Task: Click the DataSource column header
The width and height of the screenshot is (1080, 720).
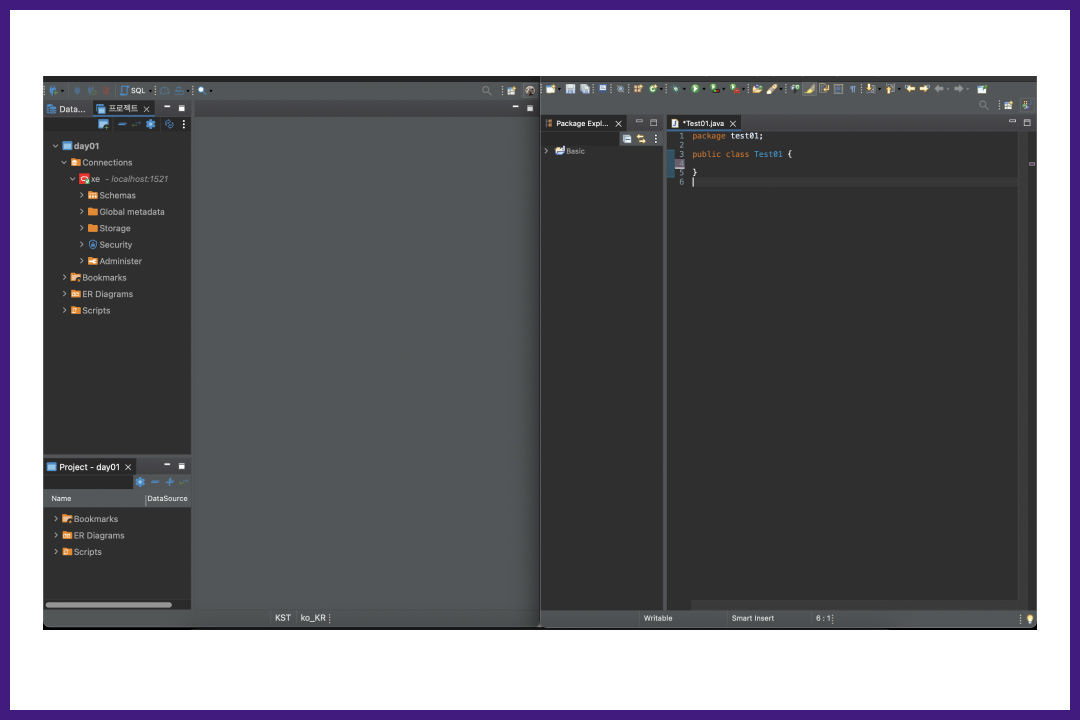Action: pyautogui.click(x=167, y=498)
